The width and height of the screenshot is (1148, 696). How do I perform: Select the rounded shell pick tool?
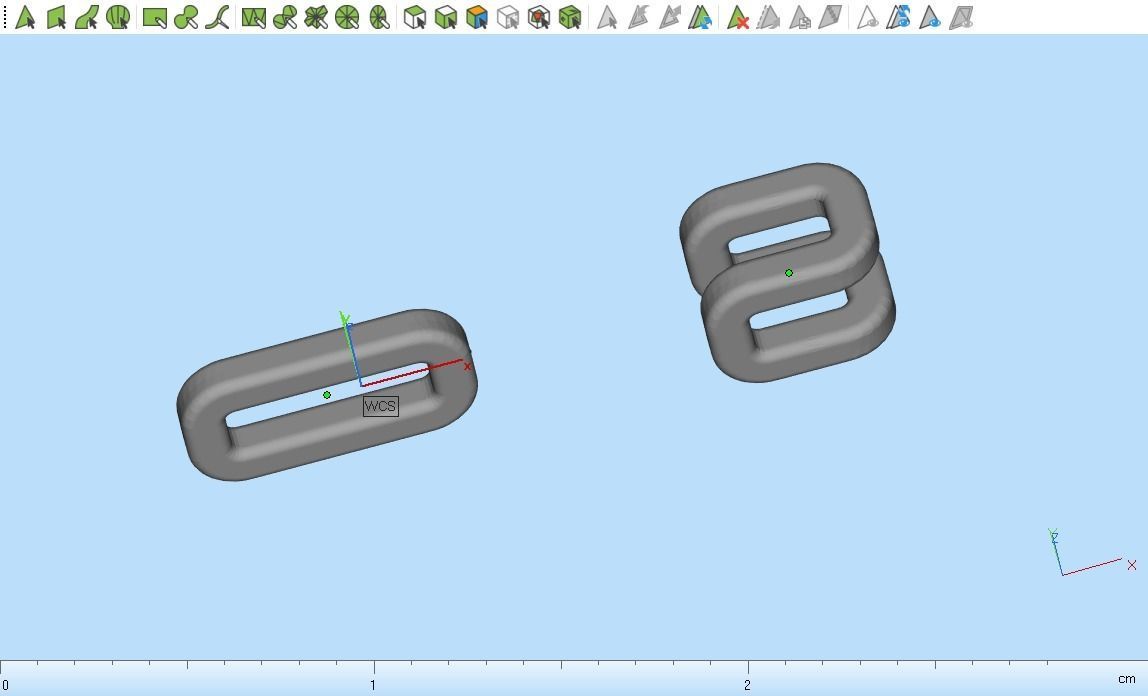(118, 17)
